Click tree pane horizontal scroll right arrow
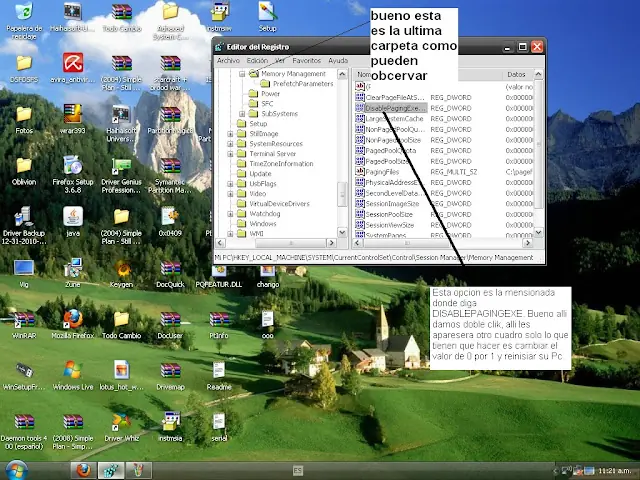The width and height of the screenshot is (640, 480). (331, 243)
